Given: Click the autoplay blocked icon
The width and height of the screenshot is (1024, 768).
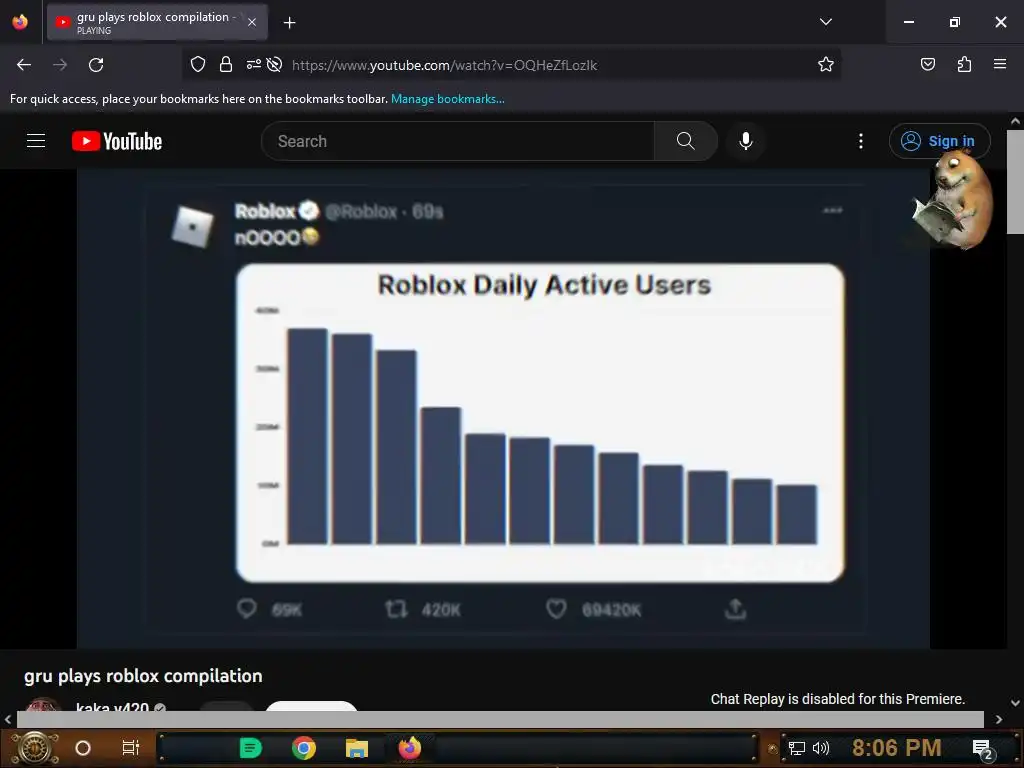Looking at the screenshot, I should tap(275, 64).
